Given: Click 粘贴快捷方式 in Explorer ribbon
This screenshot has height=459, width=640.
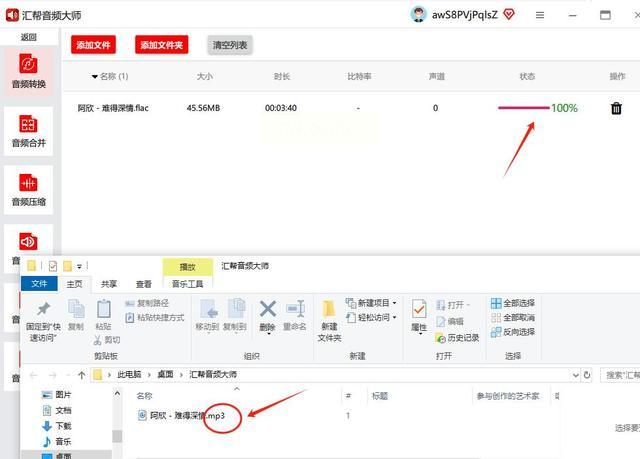Looking at the screenshot, I should click(x=155, y=317).
